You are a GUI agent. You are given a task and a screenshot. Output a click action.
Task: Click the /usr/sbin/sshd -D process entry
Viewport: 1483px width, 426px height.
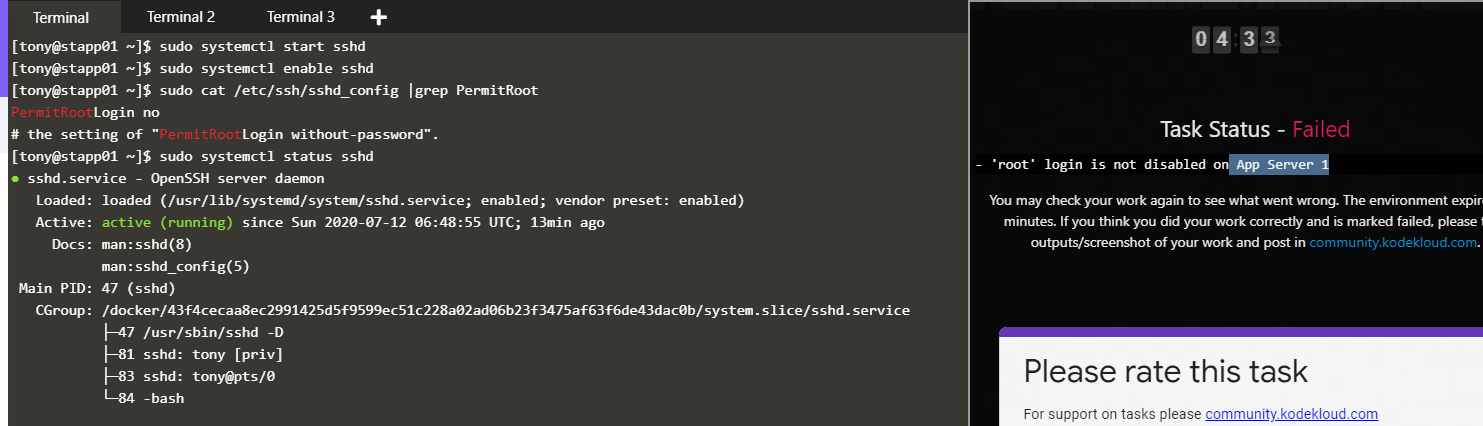199,333
